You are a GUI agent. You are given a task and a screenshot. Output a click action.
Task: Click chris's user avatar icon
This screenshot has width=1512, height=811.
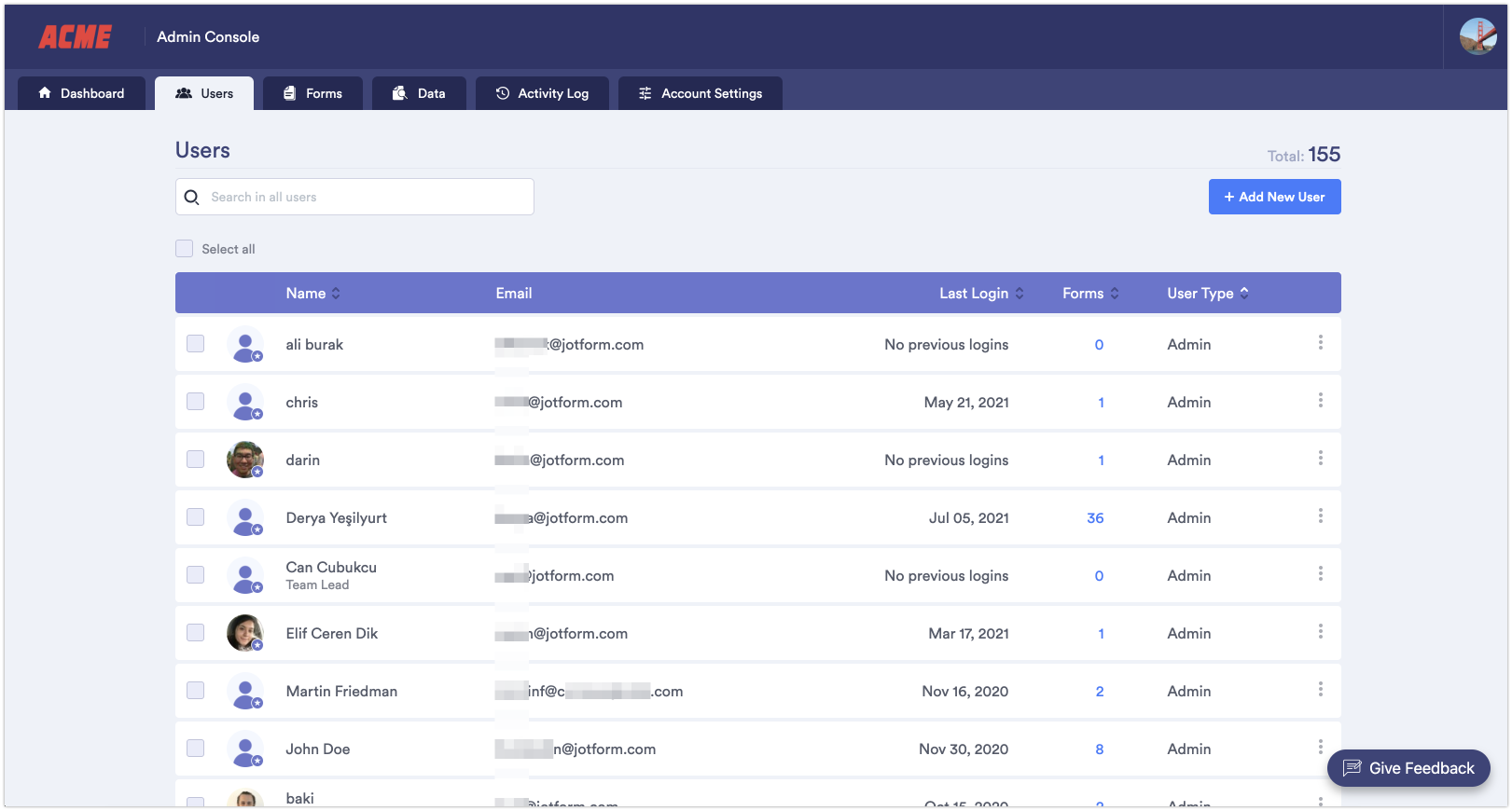click(x=245, y=402)
